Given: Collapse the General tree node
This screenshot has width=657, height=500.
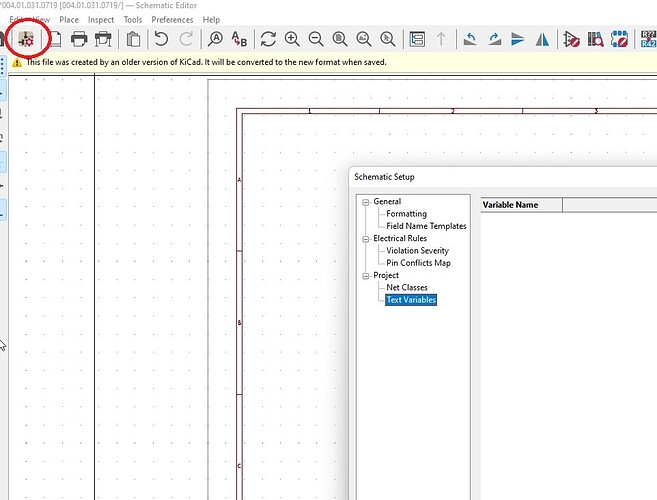Looking at the screenshot, I should (366, 202).
